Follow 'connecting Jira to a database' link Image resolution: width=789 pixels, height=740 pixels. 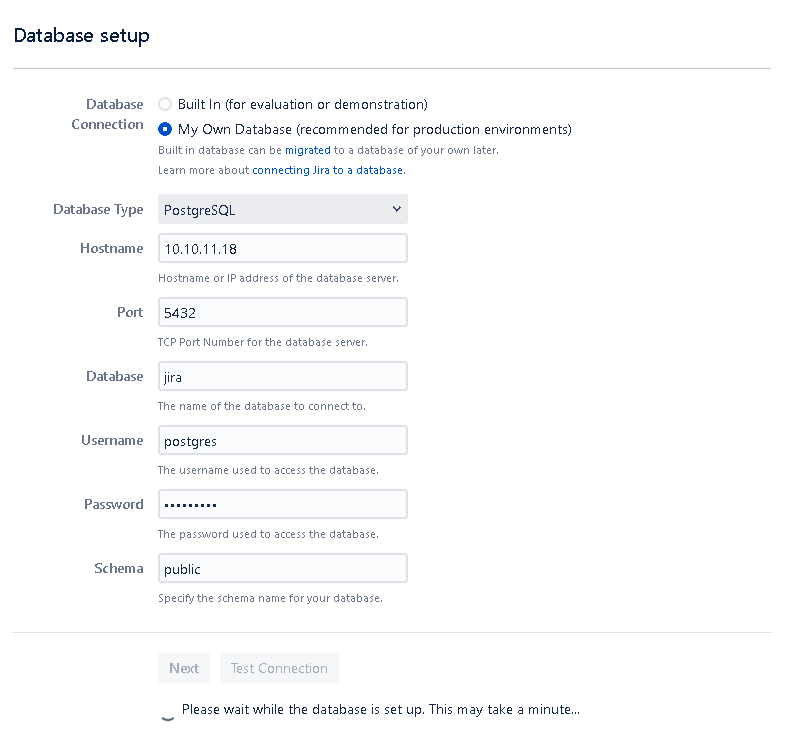click(328, 170)
